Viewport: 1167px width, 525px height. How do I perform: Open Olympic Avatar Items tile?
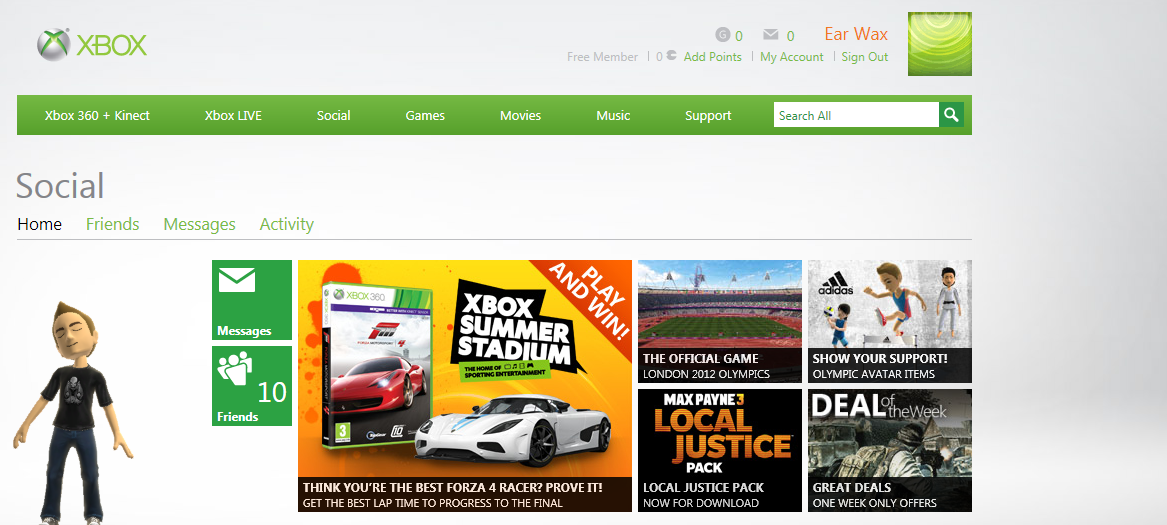point(890,321)
